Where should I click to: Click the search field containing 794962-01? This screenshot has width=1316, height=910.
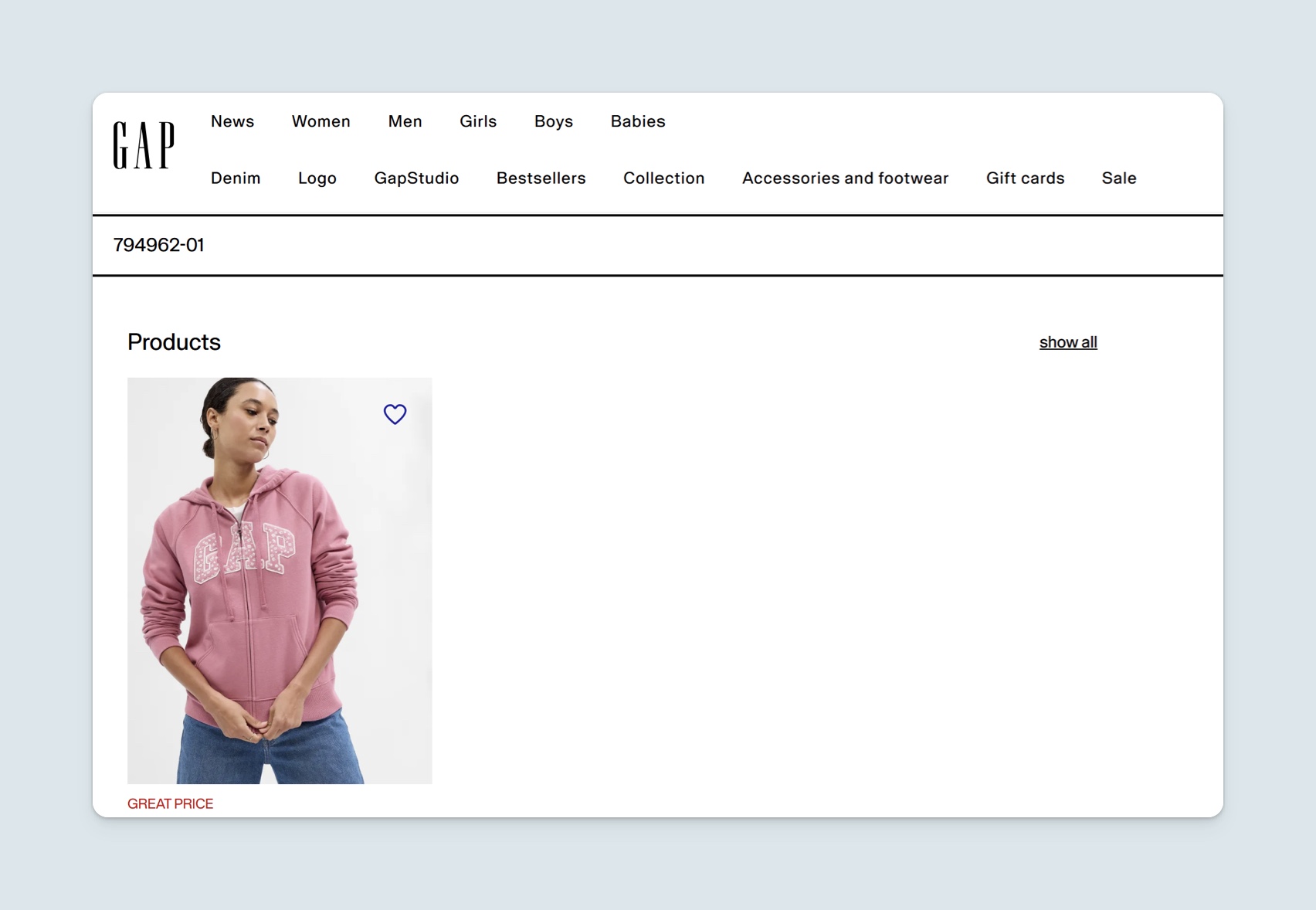(658, 245)
